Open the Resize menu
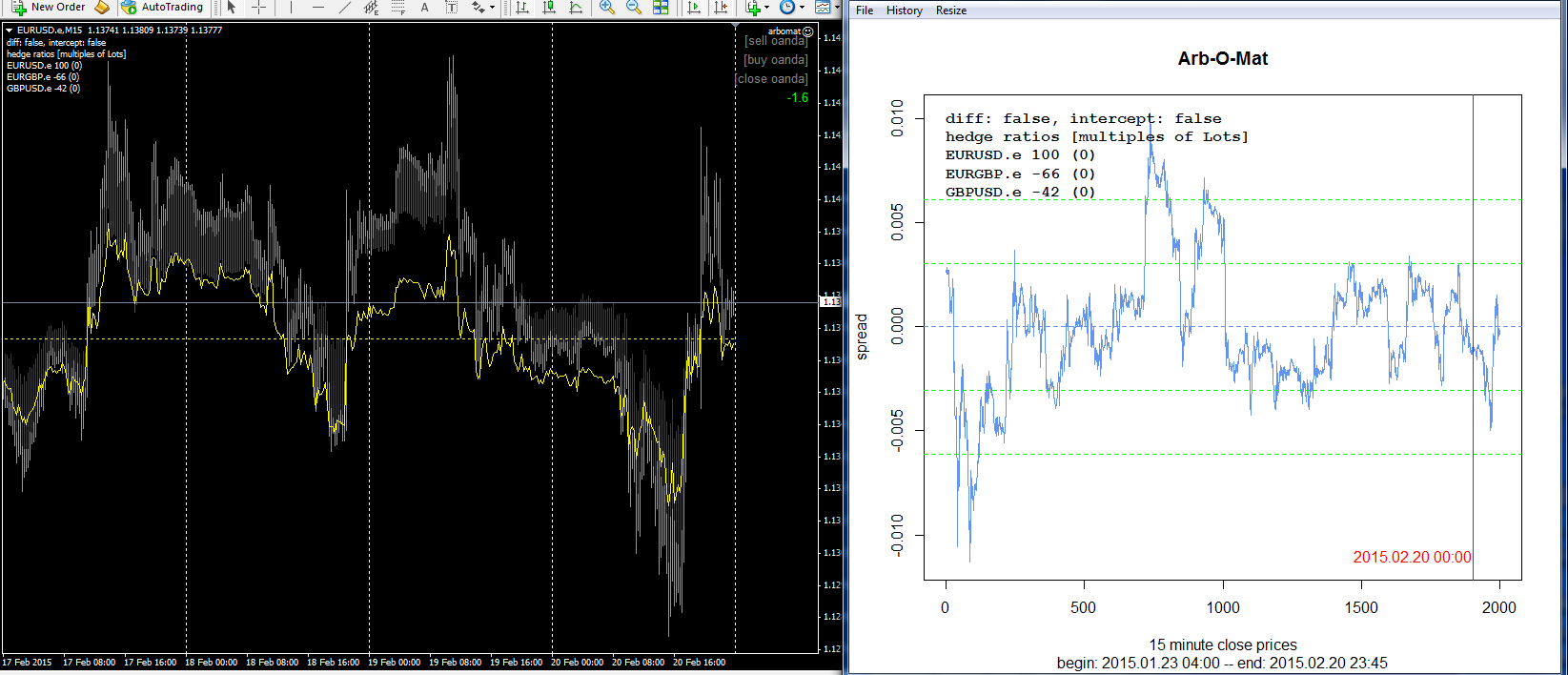 point(950,10)
